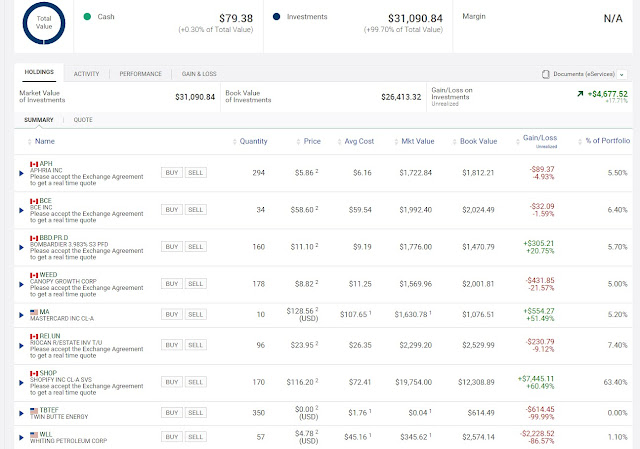Screen dimensions: 640x449
Task: Click the REI.UN ticker symbol
Action: tap(50, 336)
